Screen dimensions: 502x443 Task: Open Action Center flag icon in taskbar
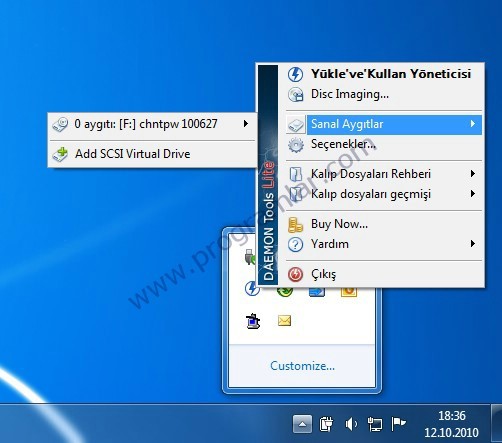pos(398,424)
